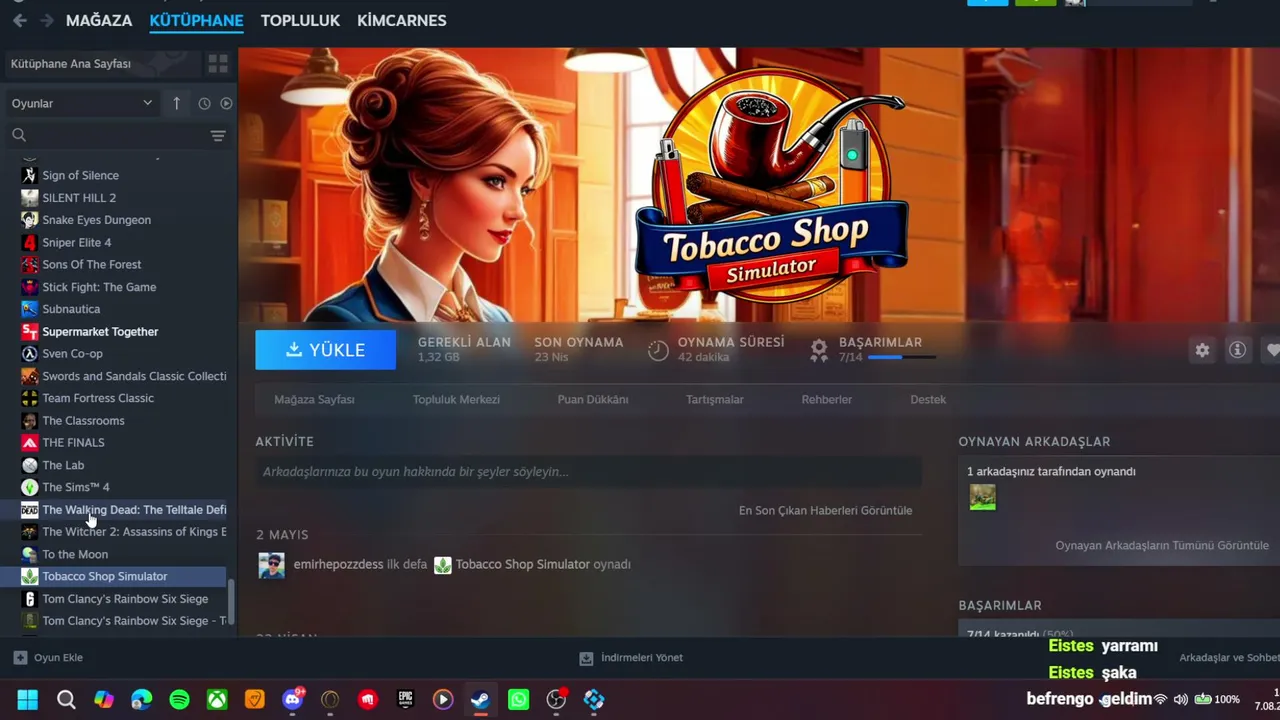Open İndirmeleri Yönet downloads manager
The image size is (1280, 720).
point(631,657)
